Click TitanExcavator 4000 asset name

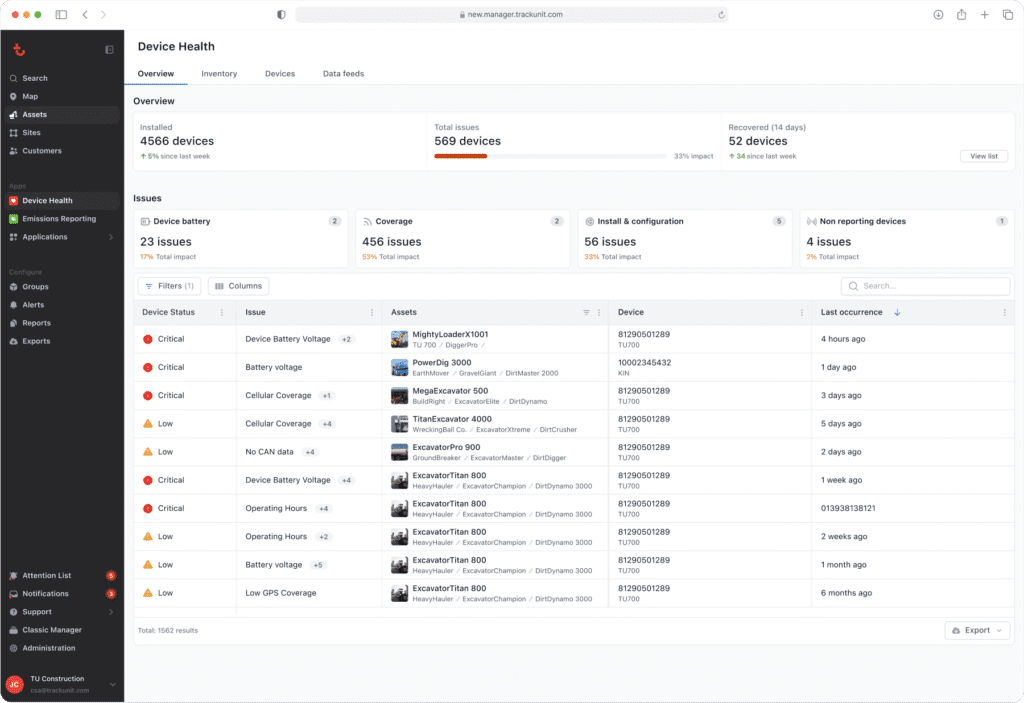pos(452,419)
